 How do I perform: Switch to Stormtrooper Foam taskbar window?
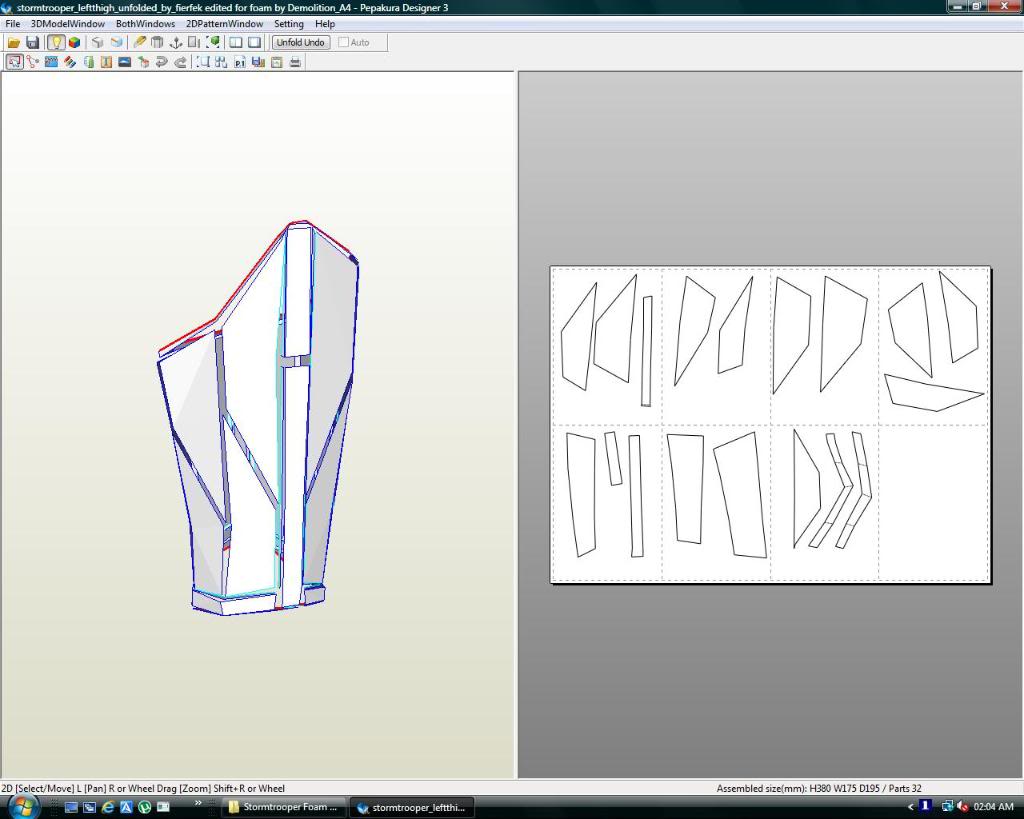(x=283, y=807)
